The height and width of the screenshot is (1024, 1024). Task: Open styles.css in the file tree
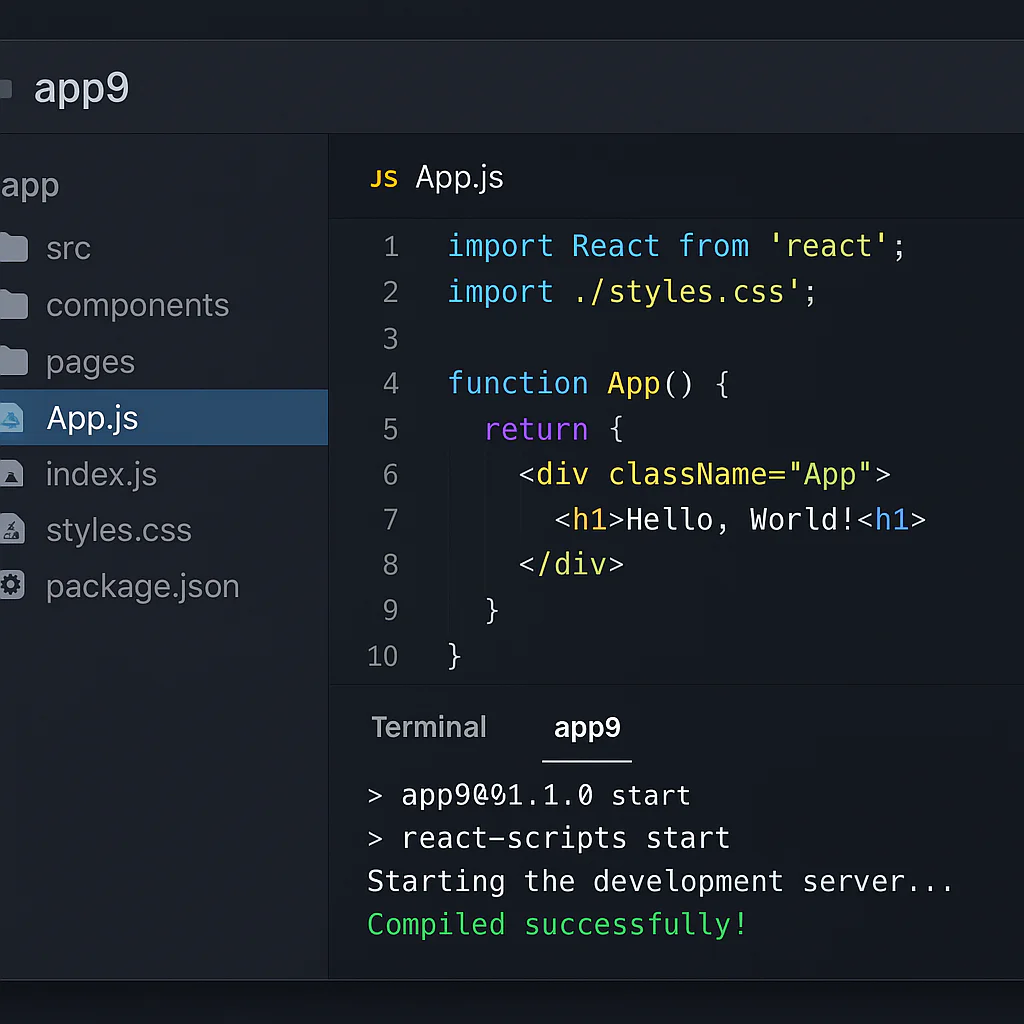[119, 530]
